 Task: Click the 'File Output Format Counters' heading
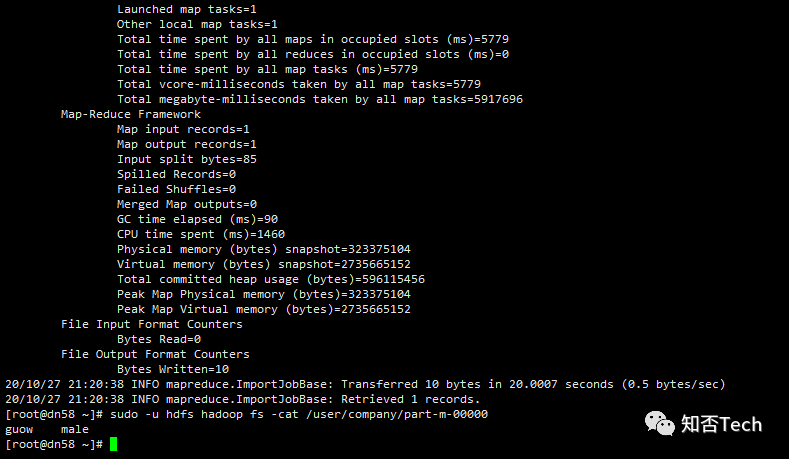(x=155, y=354)
